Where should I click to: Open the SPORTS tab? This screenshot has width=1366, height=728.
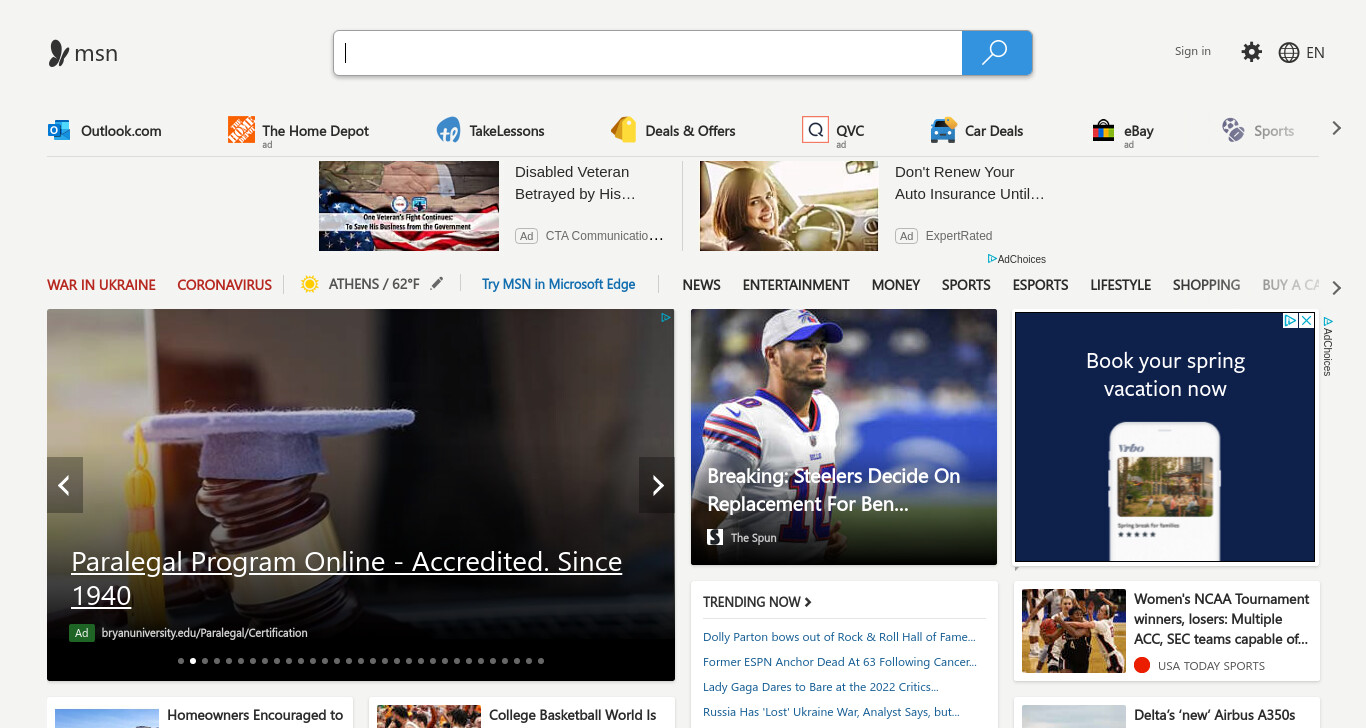tap(966, 285)
